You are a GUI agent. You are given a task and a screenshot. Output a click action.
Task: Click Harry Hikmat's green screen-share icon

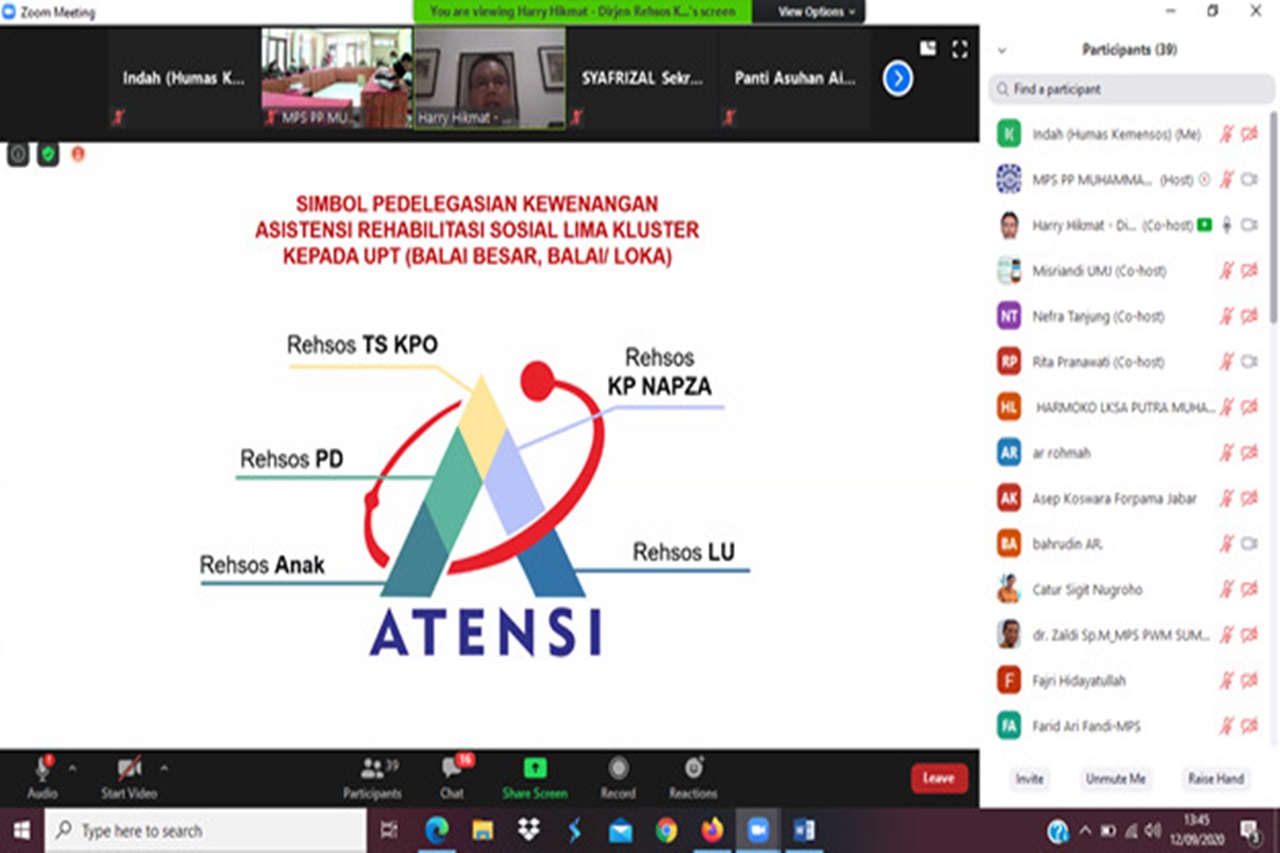(x=1204, y=226)
